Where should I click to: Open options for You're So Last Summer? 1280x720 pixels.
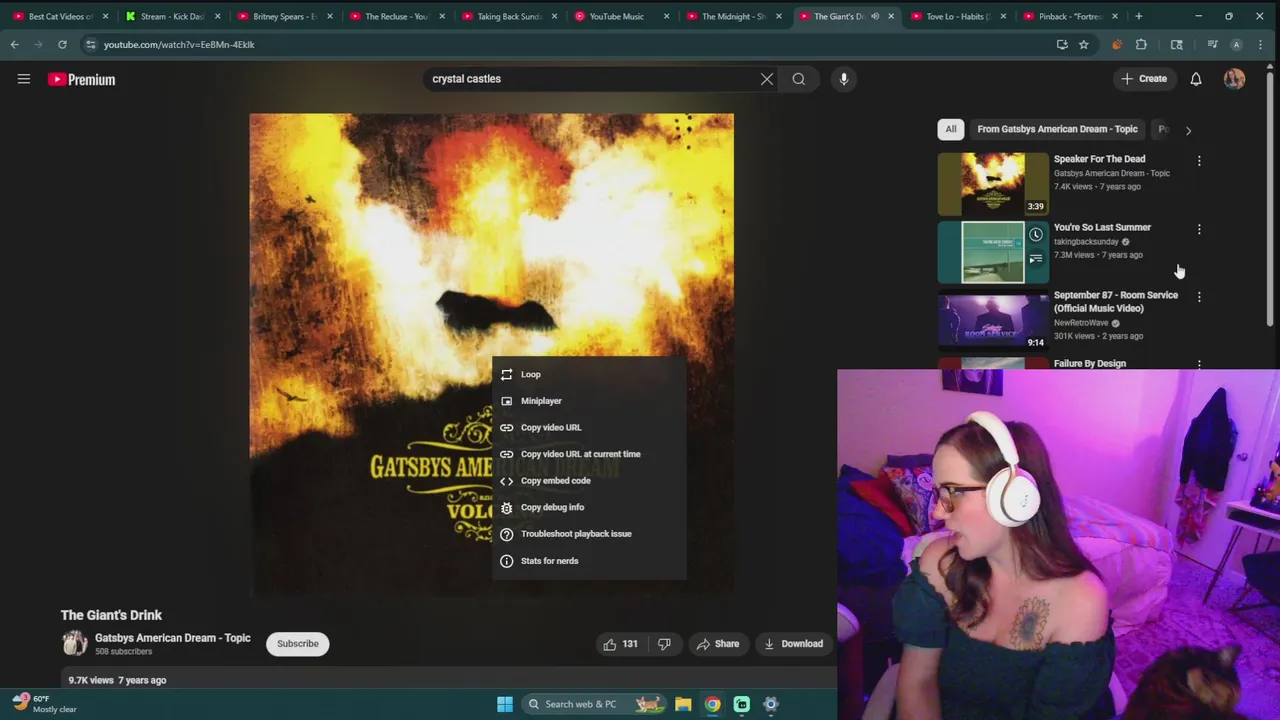(x=1199, y=229)
